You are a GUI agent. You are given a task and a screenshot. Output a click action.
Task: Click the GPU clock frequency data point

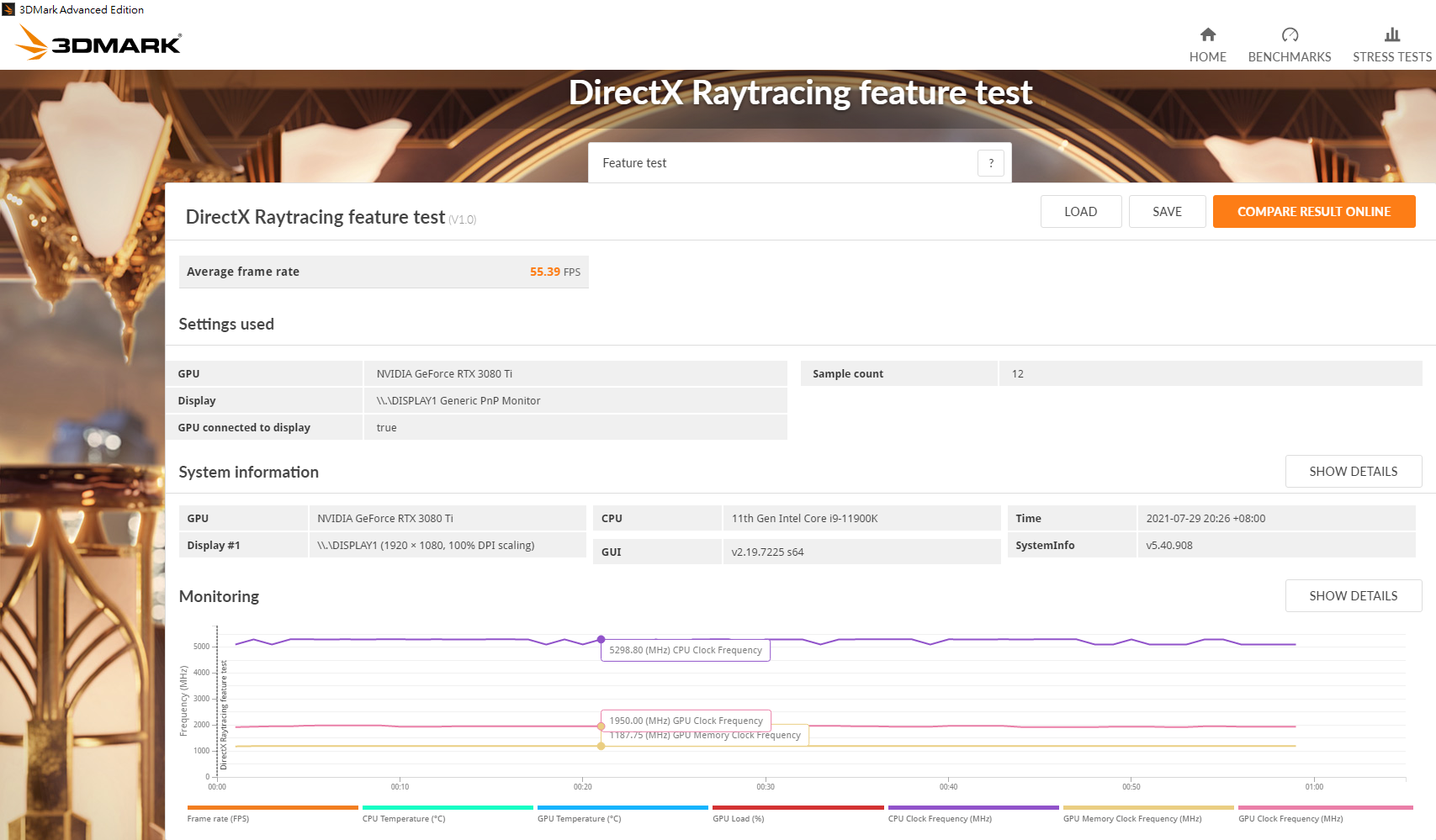pos(601,726)
